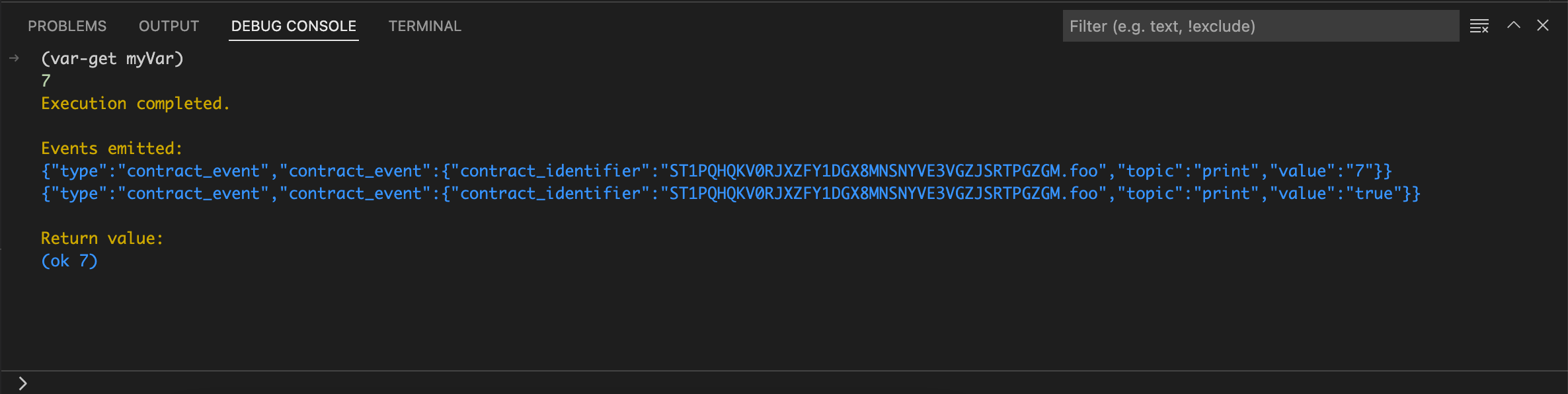Select the (var-get myVar) expression line

112,58
